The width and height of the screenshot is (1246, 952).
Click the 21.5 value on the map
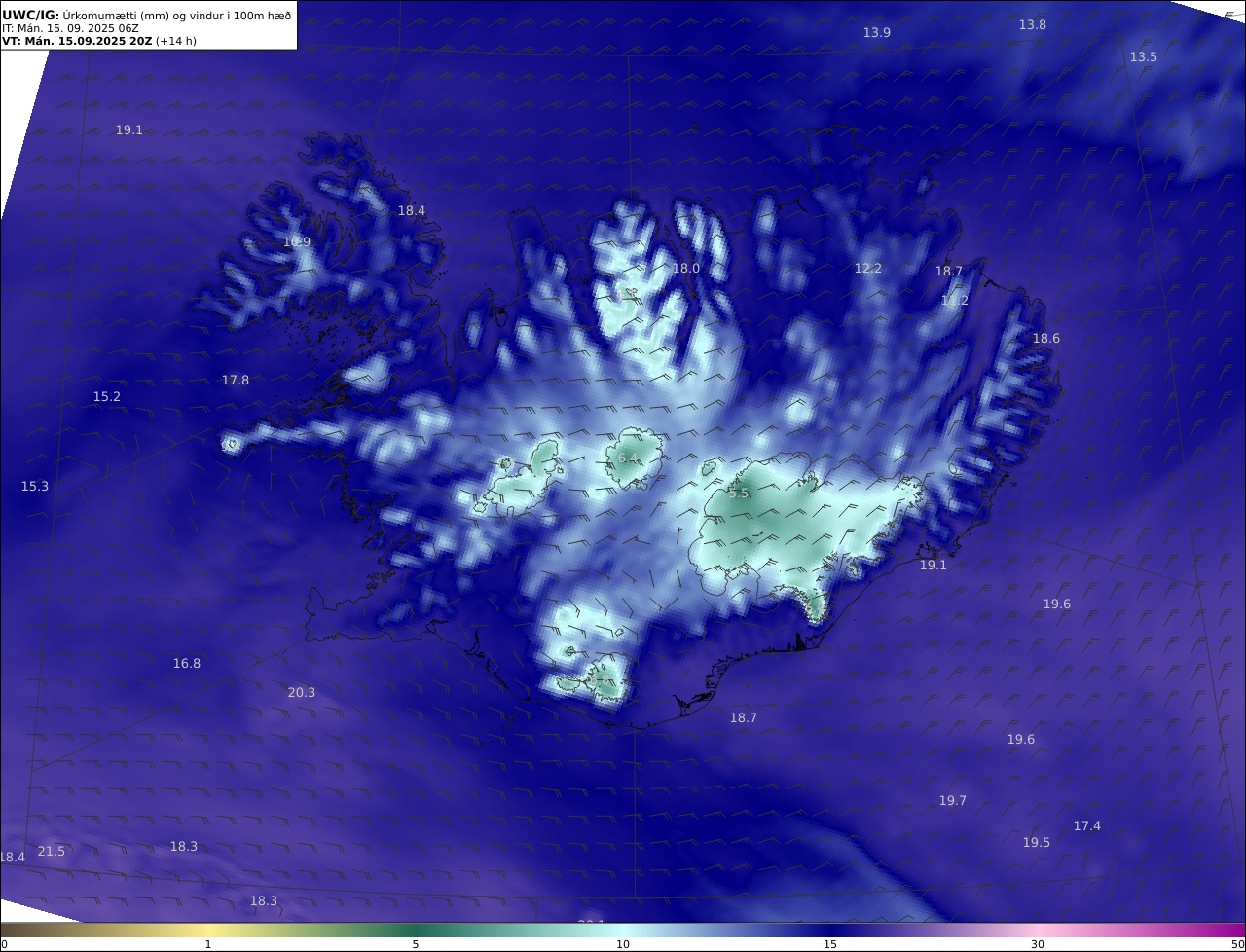pyautogui.click(x=51, y=851)
